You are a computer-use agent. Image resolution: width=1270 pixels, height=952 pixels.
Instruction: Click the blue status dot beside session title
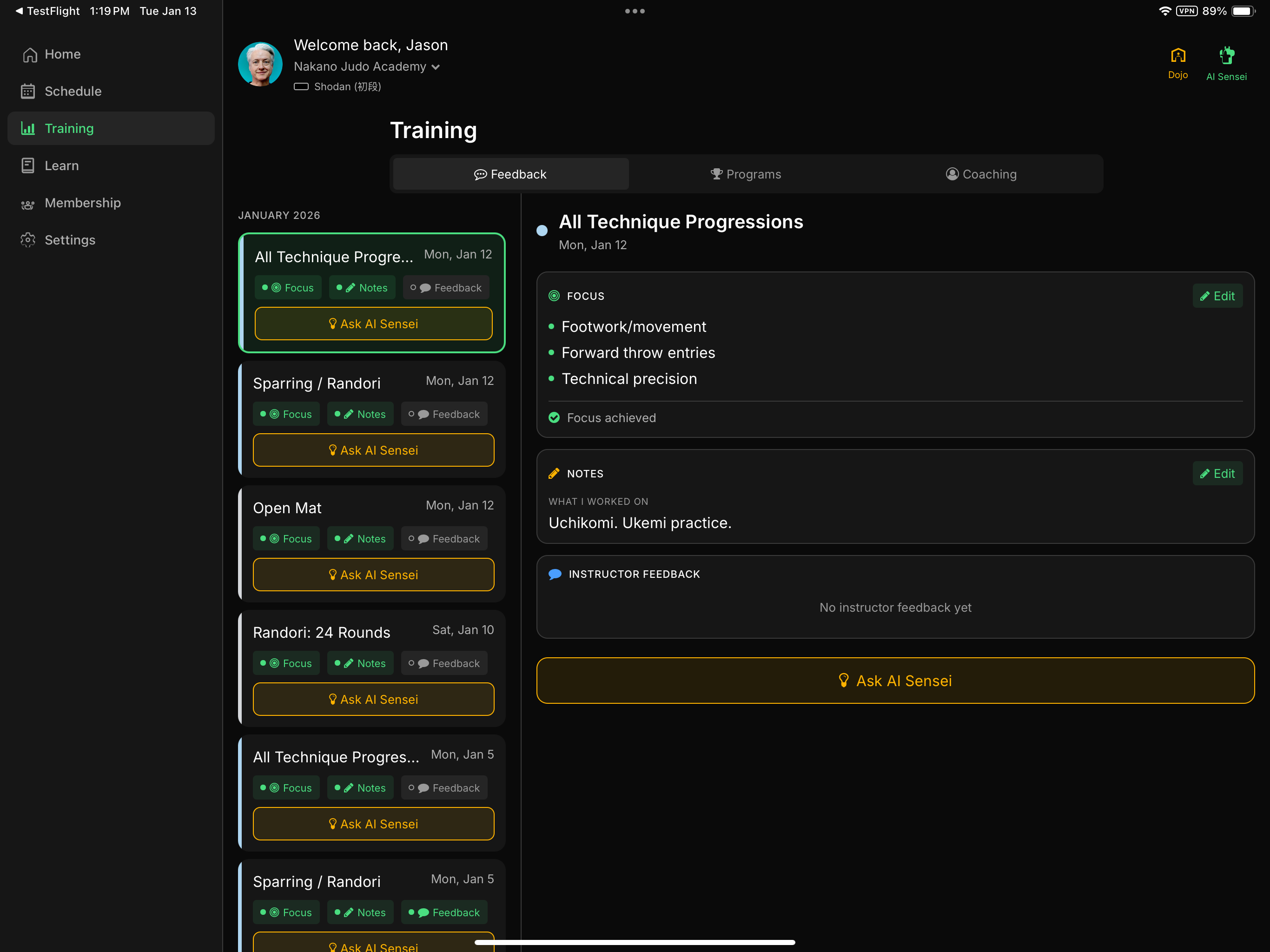(542, 231)
